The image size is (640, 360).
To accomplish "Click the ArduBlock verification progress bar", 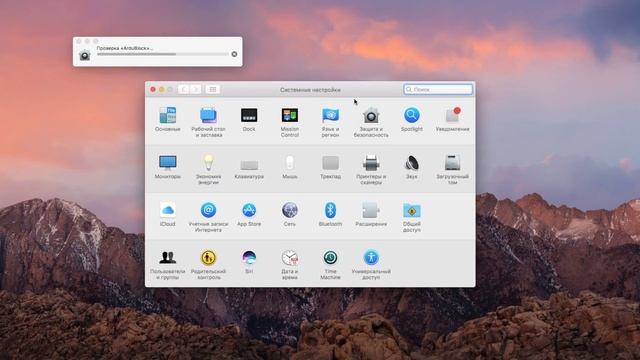I will click(162, 54).
